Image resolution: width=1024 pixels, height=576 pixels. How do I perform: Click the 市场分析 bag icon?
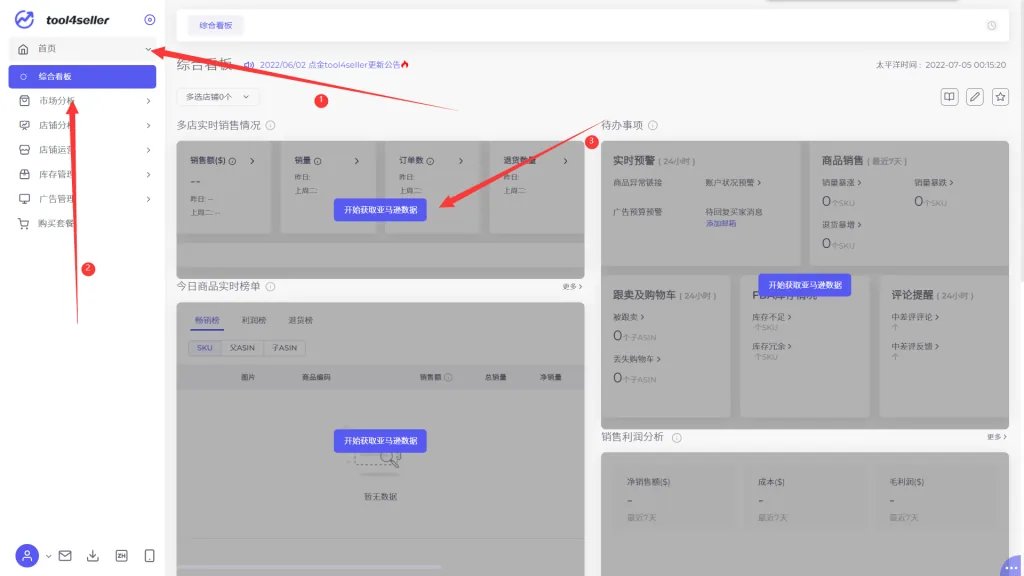[24, 101]
